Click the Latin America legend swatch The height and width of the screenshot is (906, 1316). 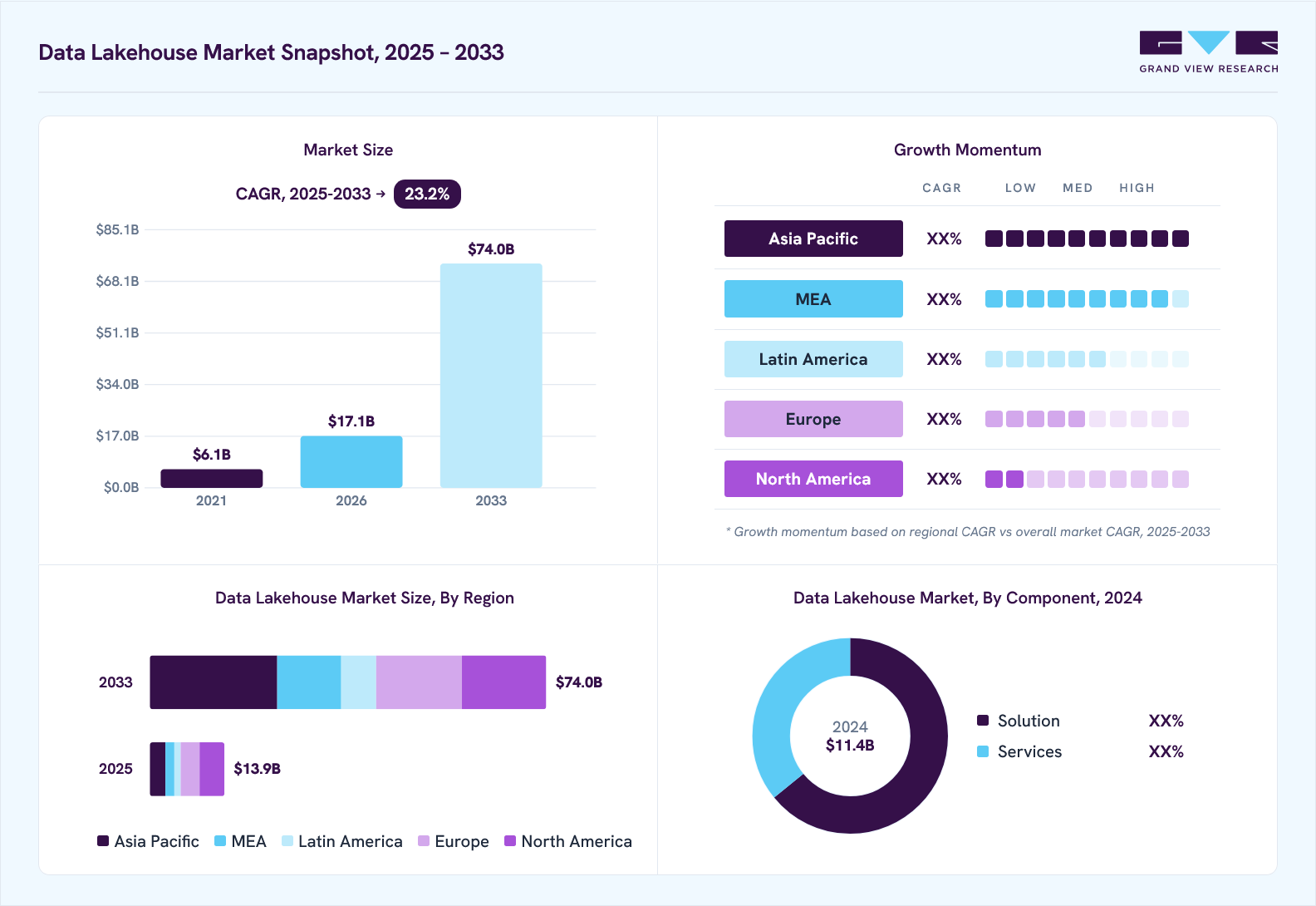pos(287,841)
